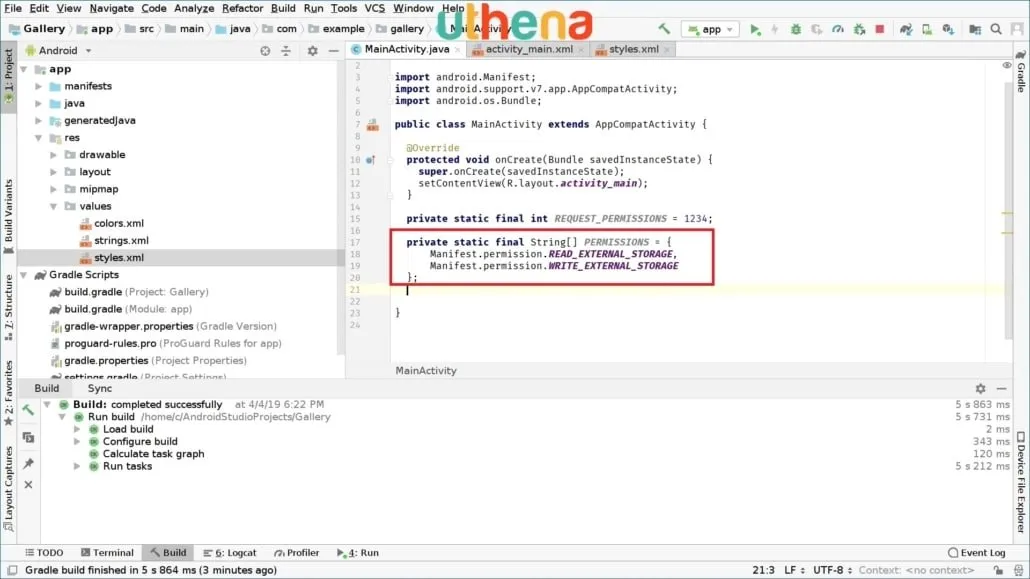Expand the drawable folder
Screen dimensions: 1030x579
pos(54,154)
